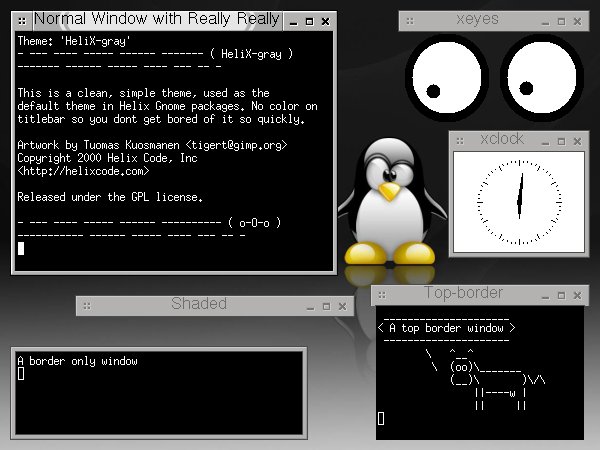Click the http://helixcode.com URL text
The image size is (600, 450).
[83, 171]
